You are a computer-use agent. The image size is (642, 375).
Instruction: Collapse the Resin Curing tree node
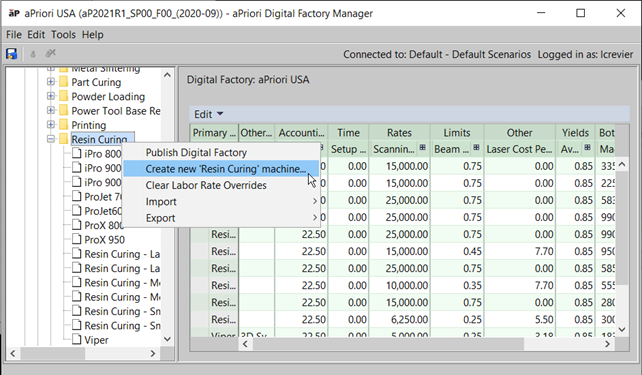pyautogui.click(x=51, y=139)
